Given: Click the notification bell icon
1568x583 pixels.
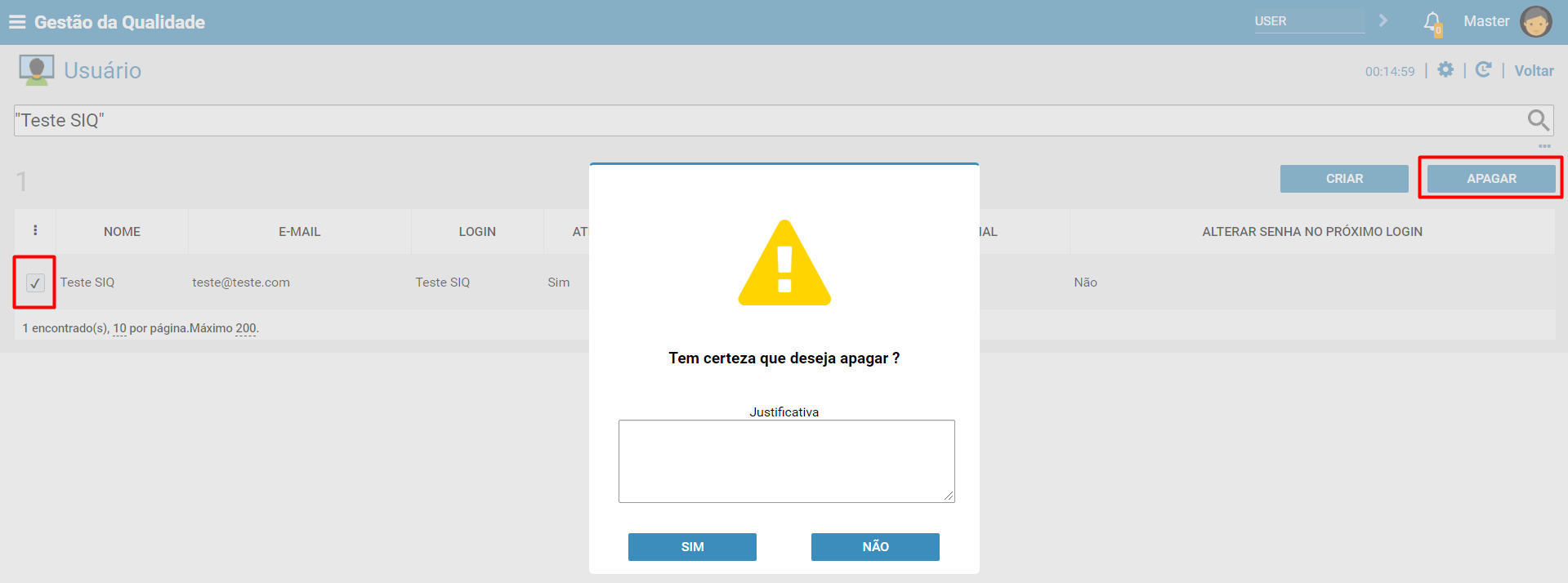Looking at the screenshot, I should (x=1432, y=22).
